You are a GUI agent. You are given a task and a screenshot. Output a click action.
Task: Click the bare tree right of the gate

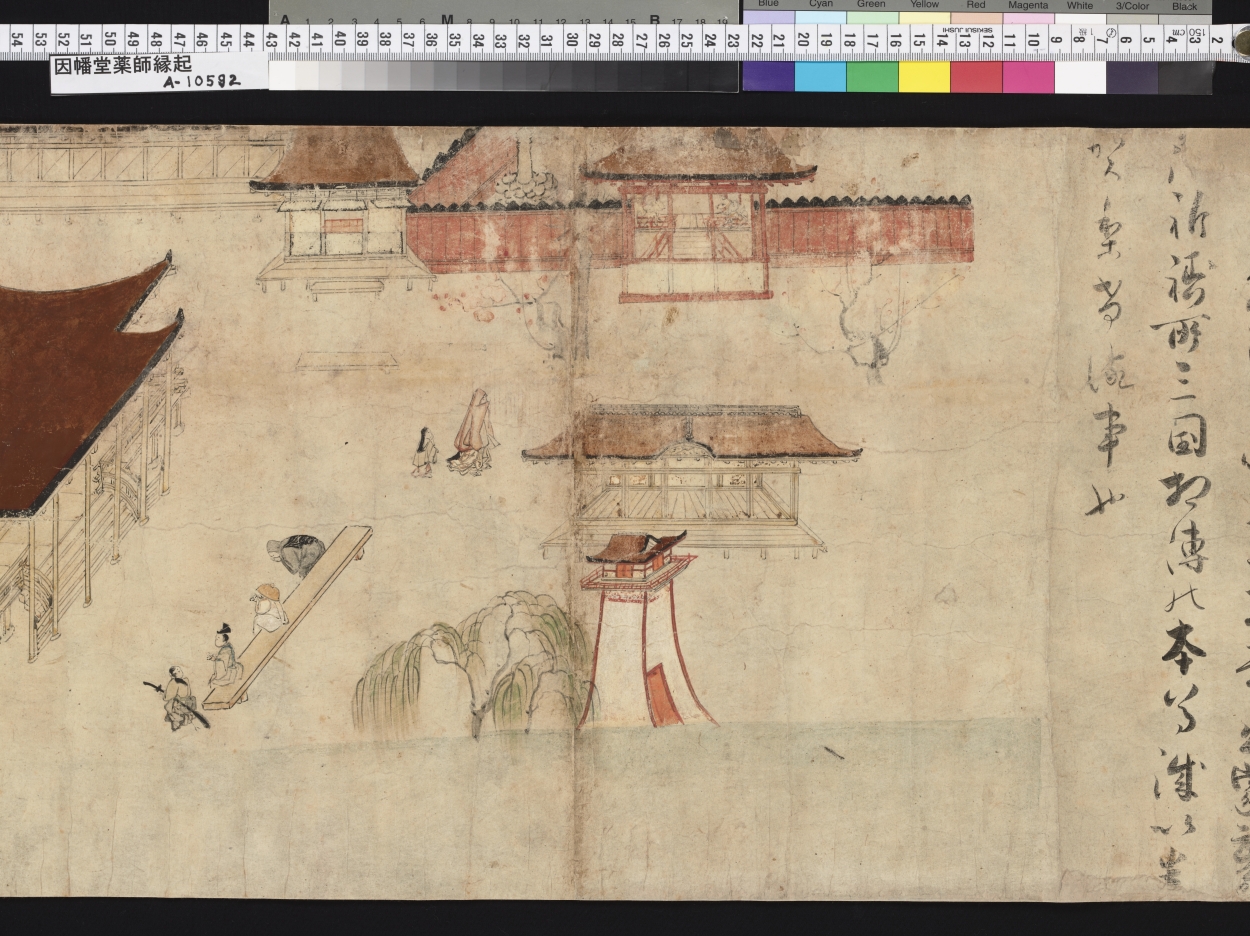point(872,321)
